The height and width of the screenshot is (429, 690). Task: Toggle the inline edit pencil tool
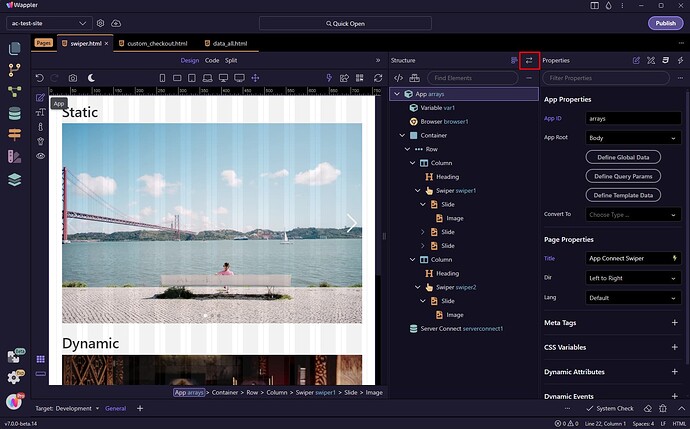[x=40, y=98]
